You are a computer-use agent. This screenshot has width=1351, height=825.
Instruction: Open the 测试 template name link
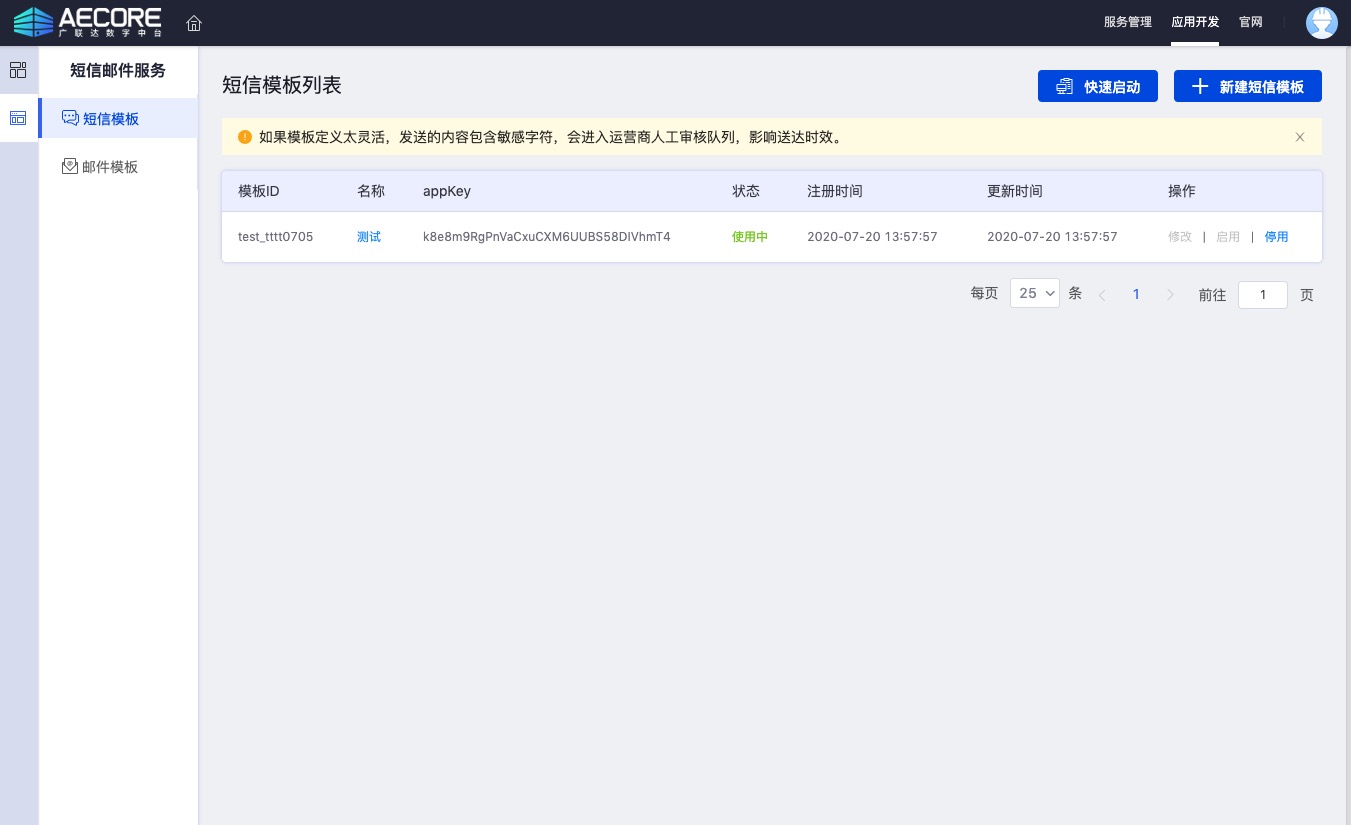coord(368,237)
